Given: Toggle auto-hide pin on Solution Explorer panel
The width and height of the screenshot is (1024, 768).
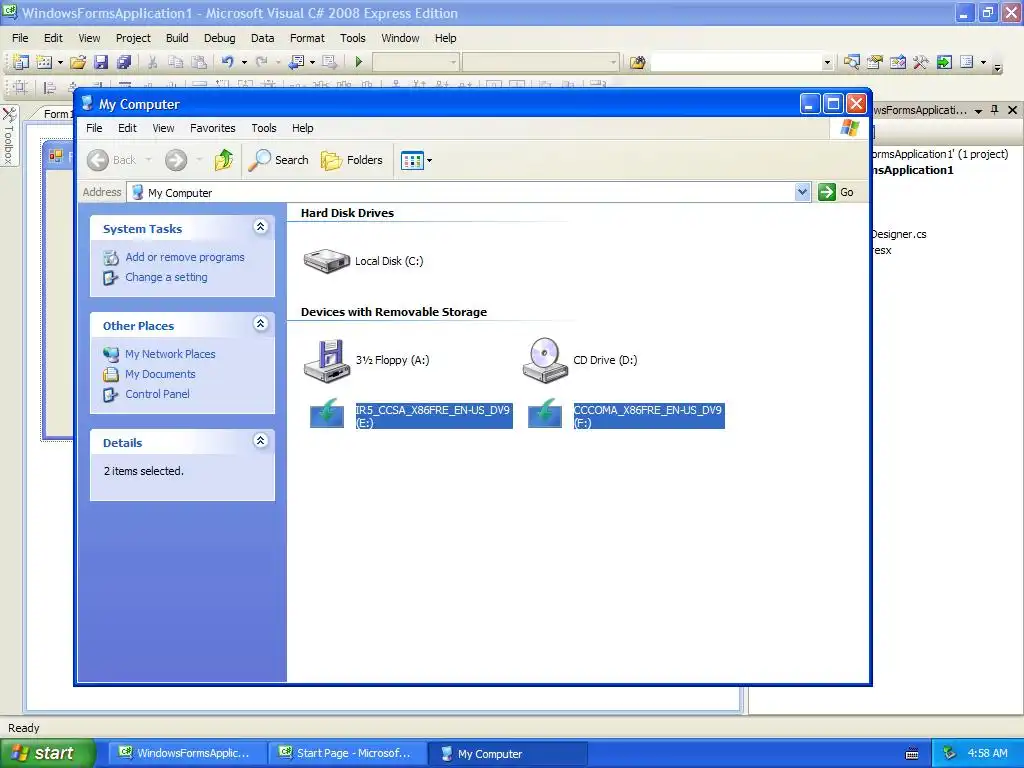Looking at the screenshot, I should [995, 110].
